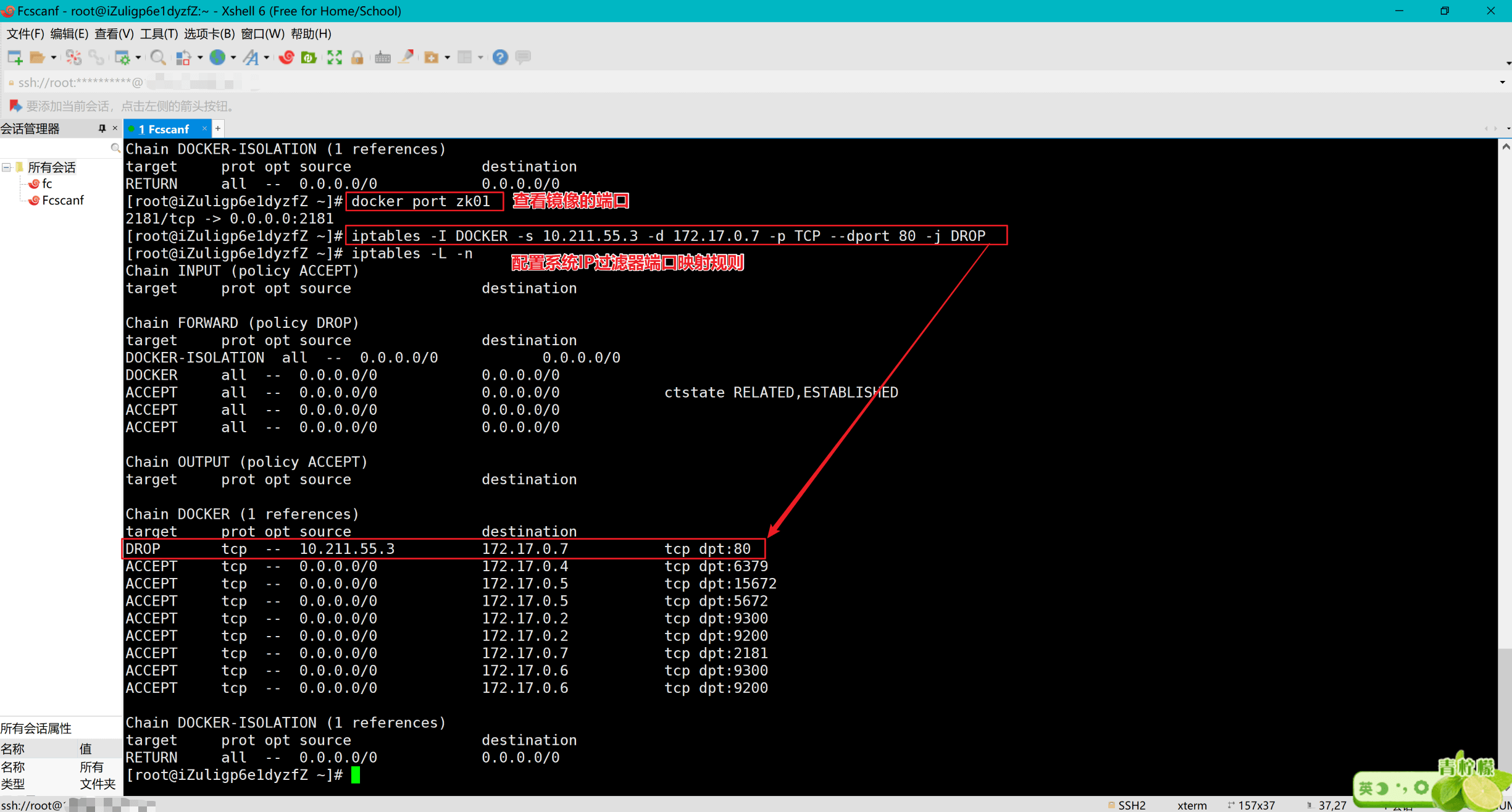Click the magnifier Find icon in toolbar
Screen dimensions: 1512x812
click(158, 57)
